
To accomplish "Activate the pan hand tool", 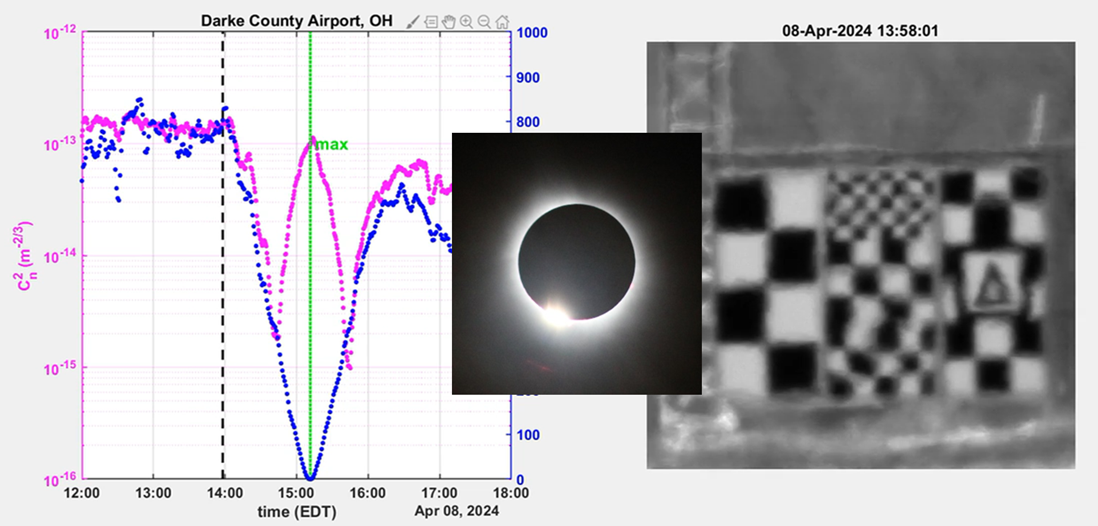I will [x=449, y=22].
